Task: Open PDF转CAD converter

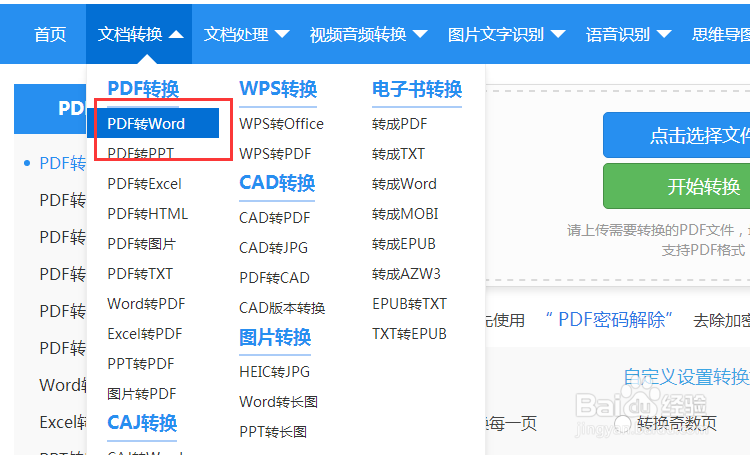Action: (274, 278)
